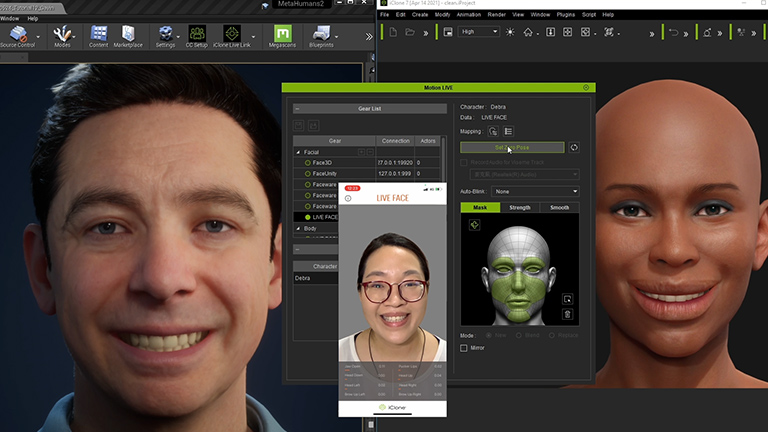Collapse the Facial gear group
768x432 pixels.
[298, 152]
